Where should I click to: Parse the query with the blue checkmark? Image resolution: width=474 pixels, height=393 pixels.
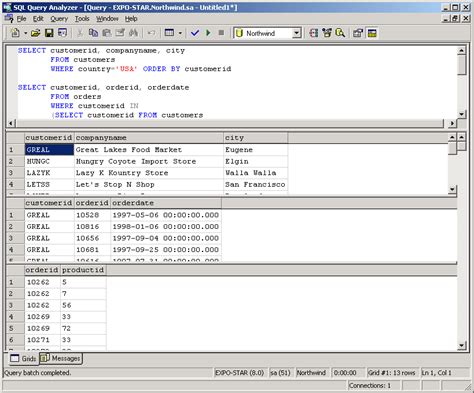(x=195, y=33)
